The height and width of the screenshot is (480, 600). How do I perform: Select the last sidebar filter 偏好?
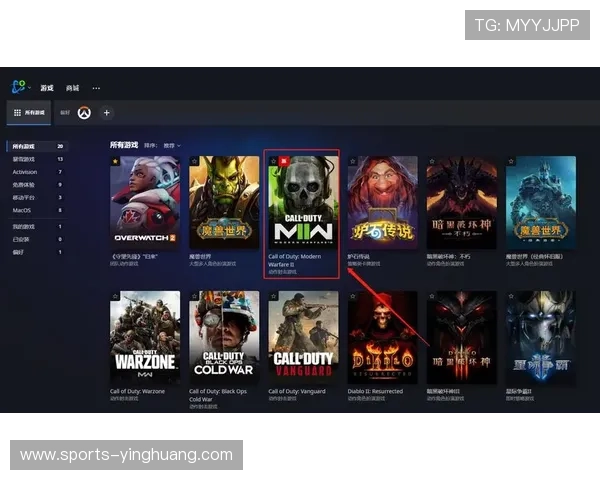tap(38, 252)
